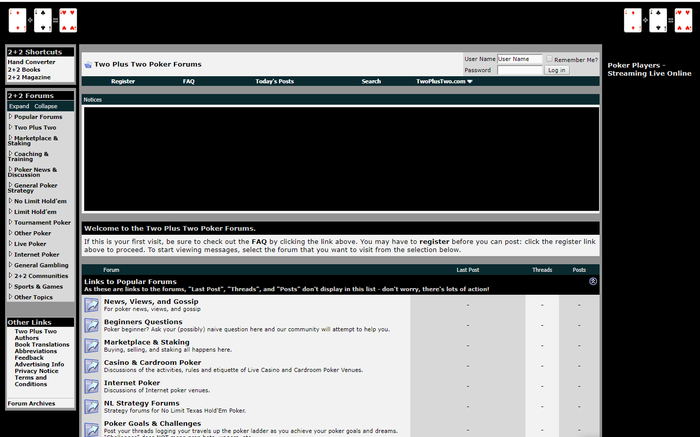Click the forum icon beside NL Strategy Forums
This screenshot has height=437, width=700.
92,407
